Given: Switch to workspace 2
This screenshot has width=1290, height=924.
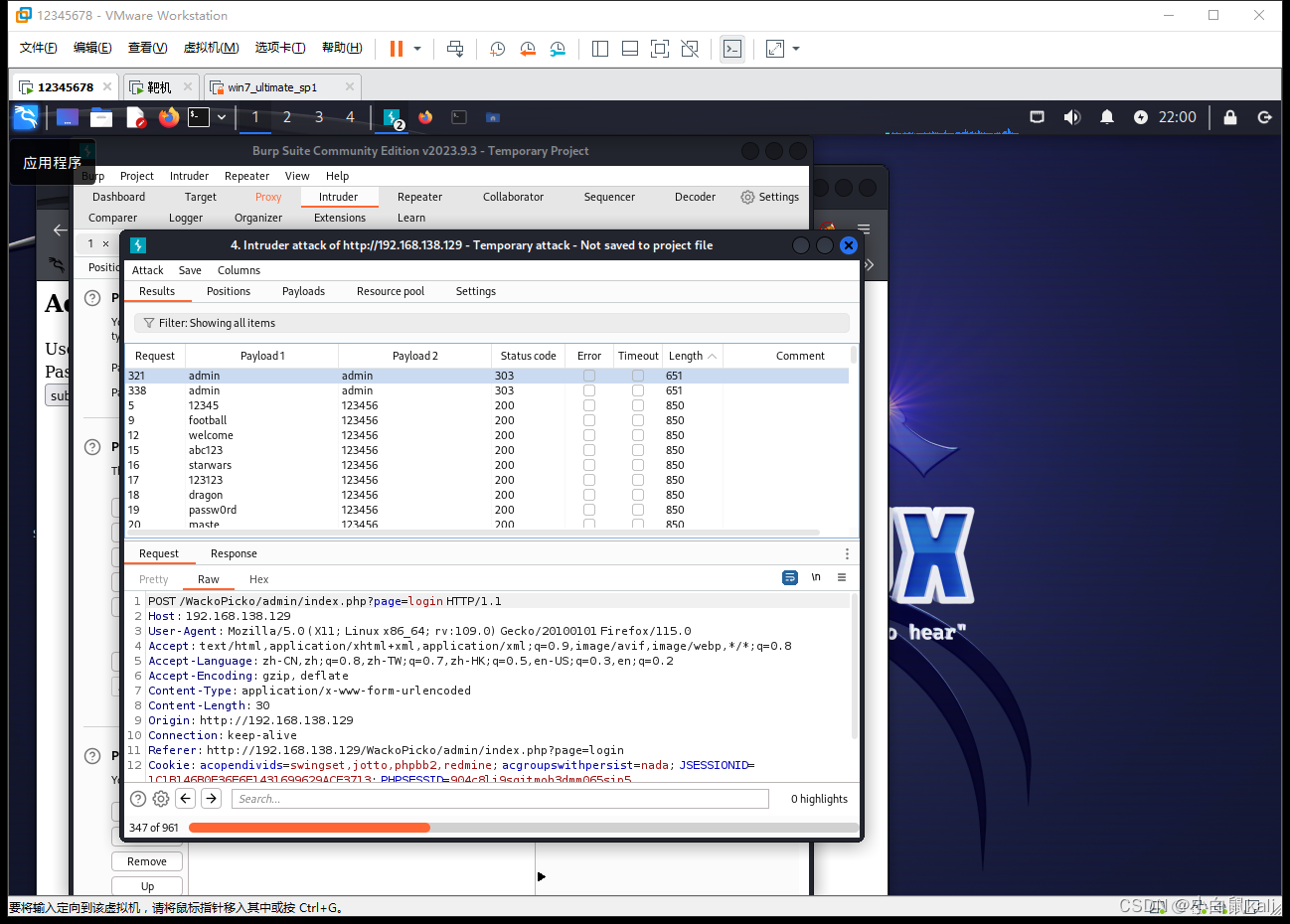Looking at the screenshot, I should (287, 117).
